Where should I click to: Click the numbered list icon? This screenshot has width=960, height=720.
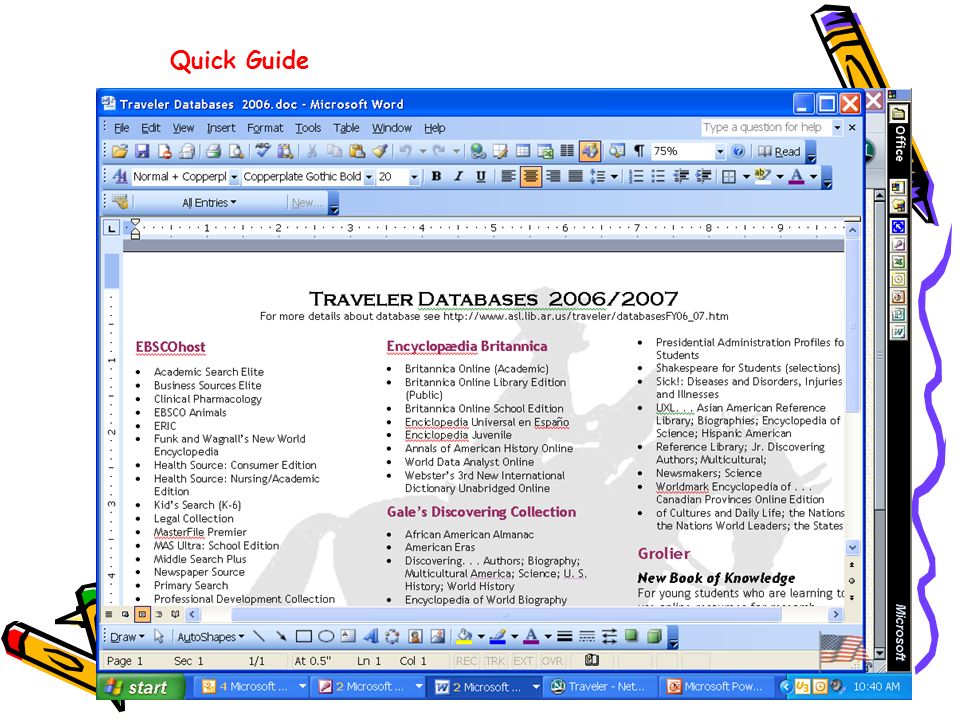636,177
